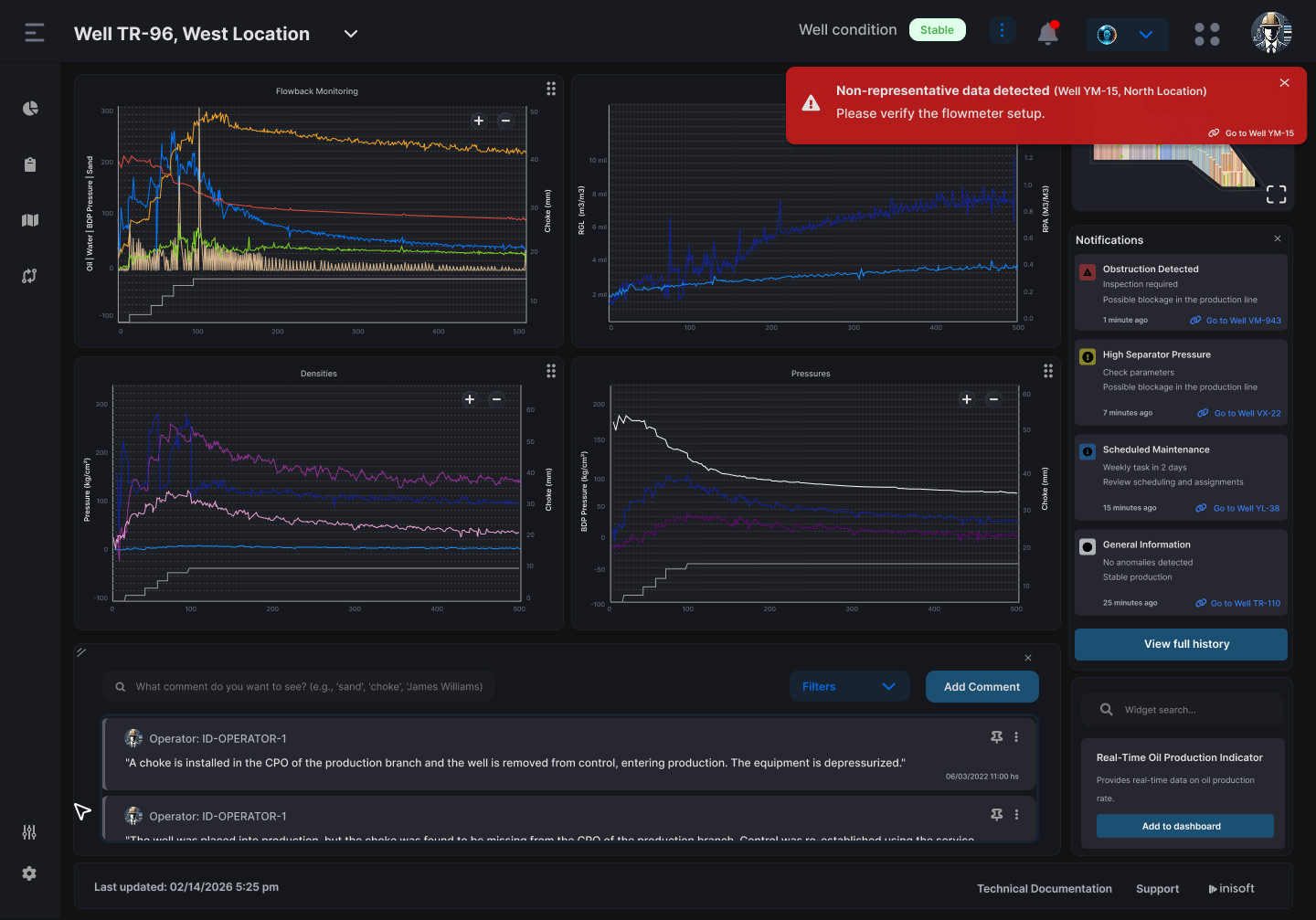This screenshot has height=920, width=1316.
Task: Open the Technical Documentation link
Action: click(1045, 889)
